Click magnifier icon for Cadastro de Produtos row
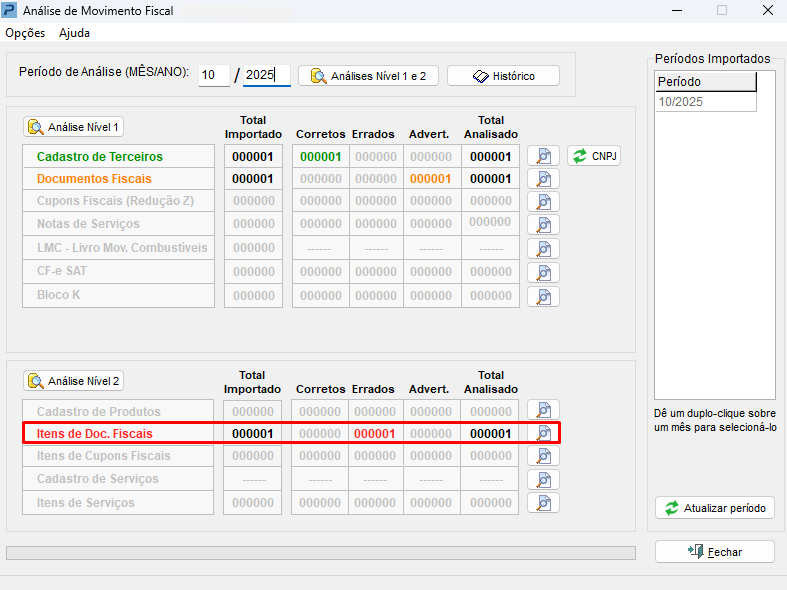Image resolution: width=787 pixels, height=590 pixels. point(543,410)
